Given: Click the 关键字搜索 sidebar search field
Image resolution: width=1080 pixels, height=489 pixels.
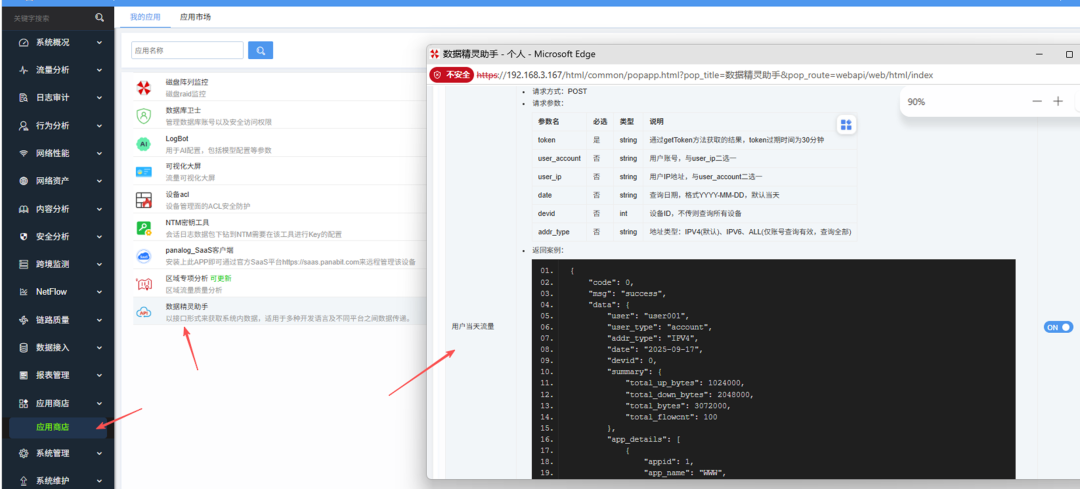Looking at the screenshot, I should [x=52, y=17].
